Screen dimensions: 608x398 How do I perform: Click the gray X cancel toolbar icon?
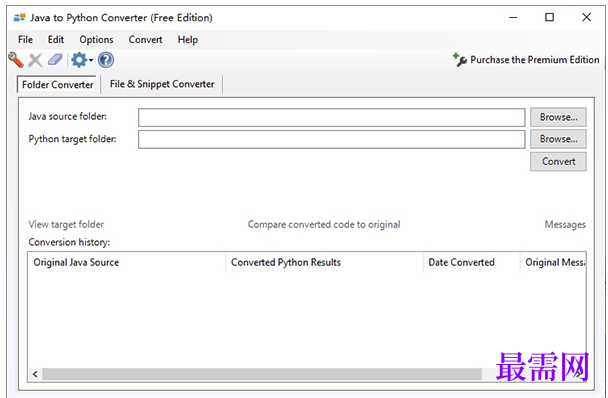(35, 60)
